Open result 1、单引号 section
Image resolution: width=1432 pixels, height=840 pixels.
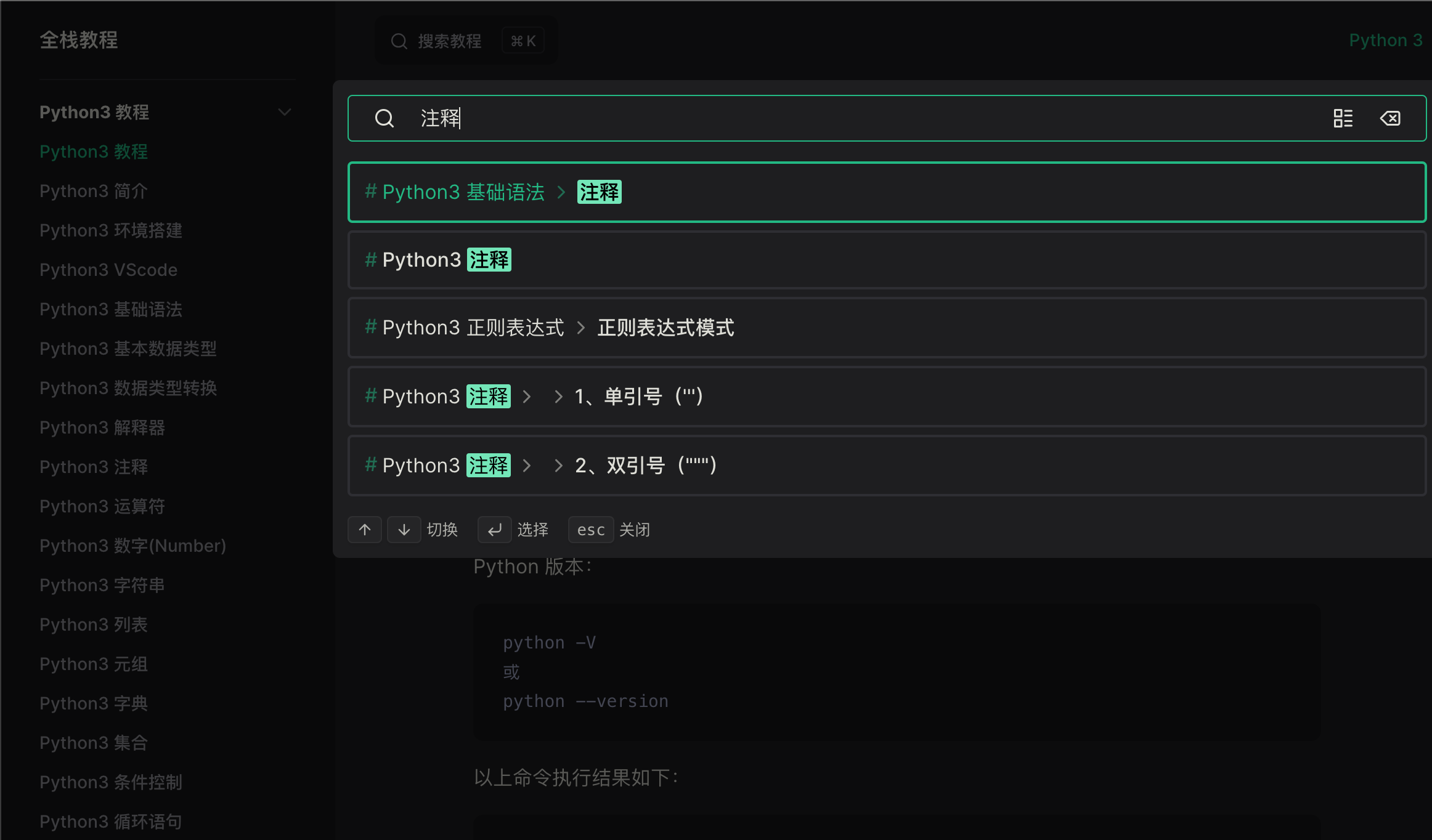(886, 397)
